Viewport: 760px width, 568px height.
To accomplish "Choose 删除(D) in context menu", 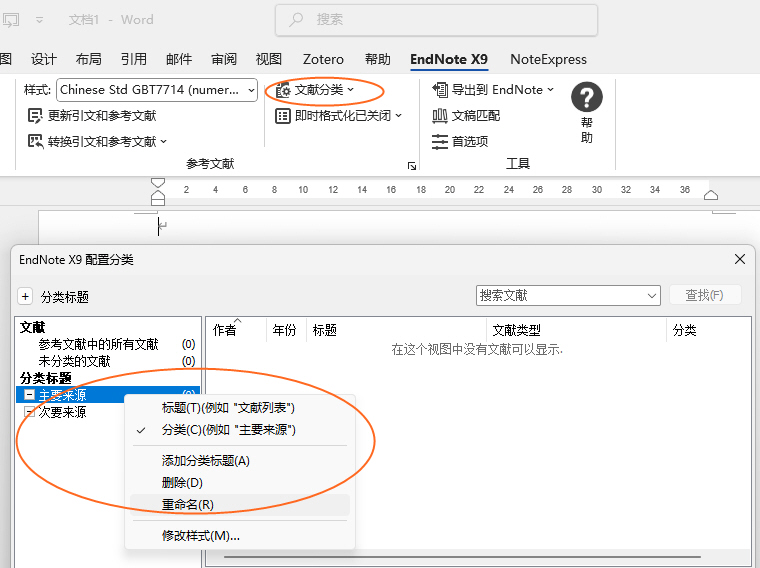I will [240, 483].
